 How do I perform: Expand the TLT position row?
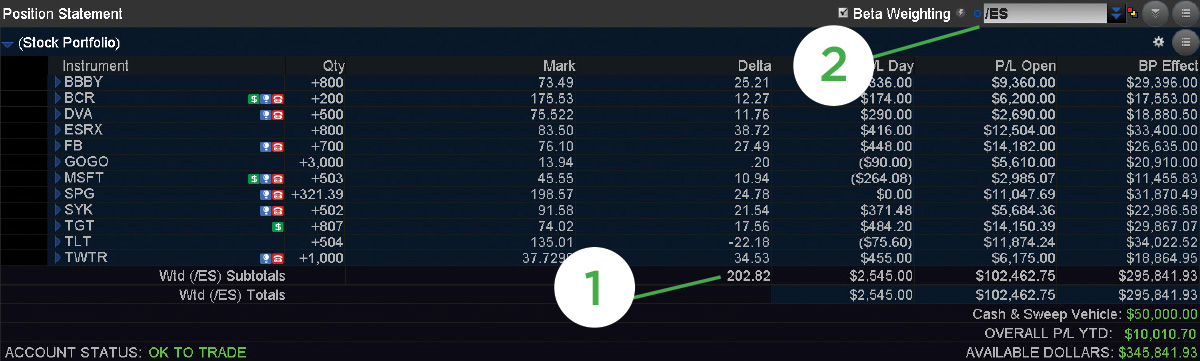coord(58,242)
